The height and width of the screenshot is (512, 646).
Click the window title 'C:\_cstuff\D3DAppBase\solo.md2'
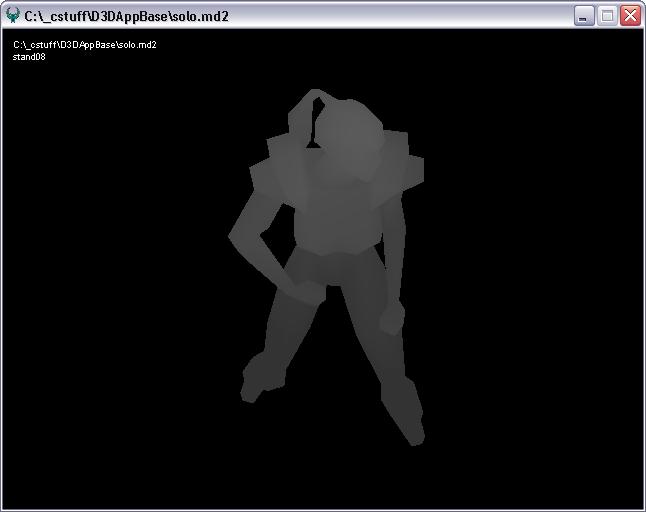(126, 16)
